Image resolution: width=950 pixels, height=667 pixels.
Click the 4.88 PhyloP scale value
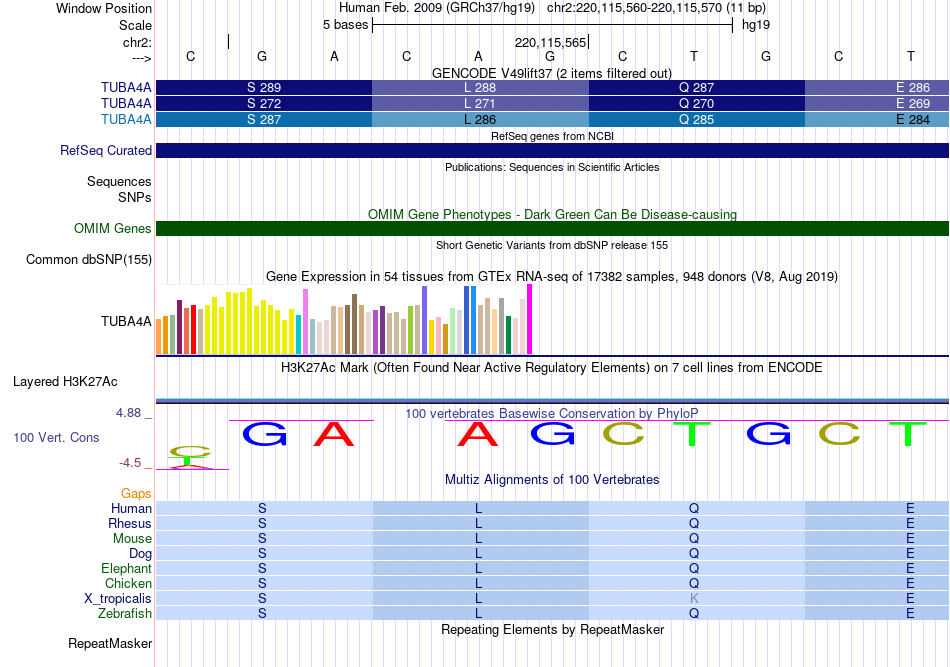tap(128, 413)
